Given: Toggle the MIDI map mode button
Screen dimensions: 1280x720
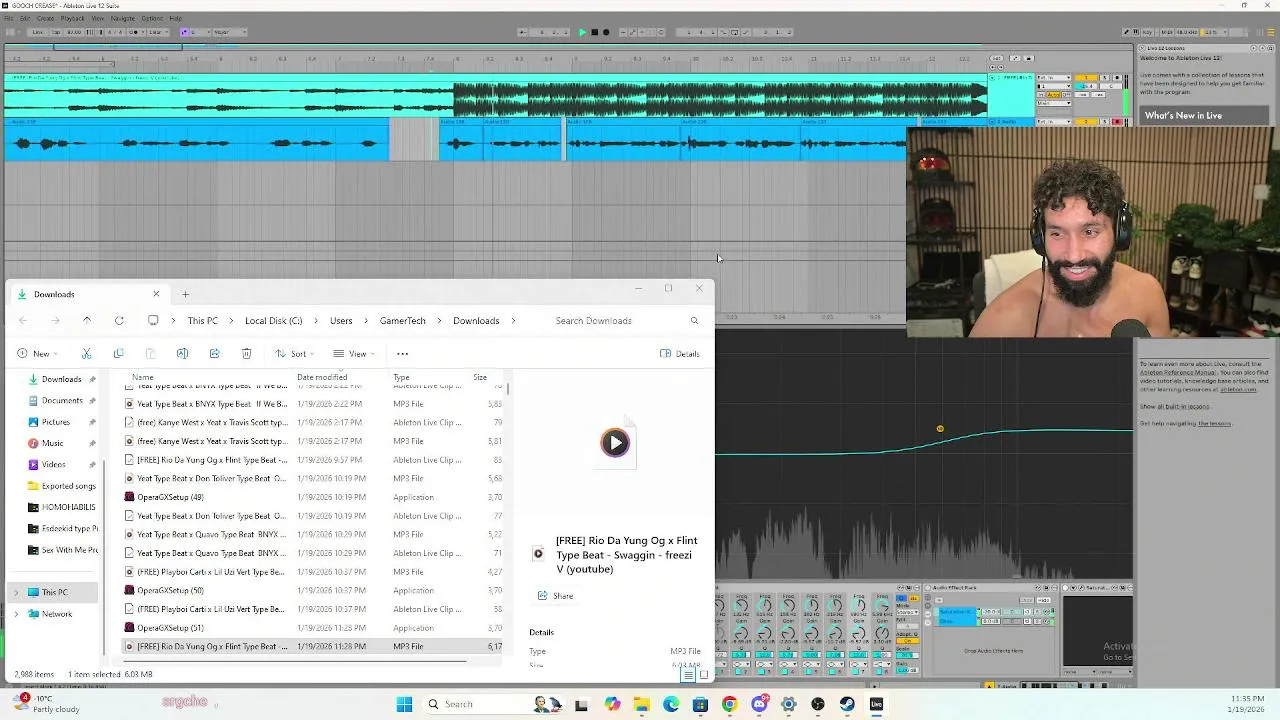Looking at the screenshot, I should (1167, 31).
